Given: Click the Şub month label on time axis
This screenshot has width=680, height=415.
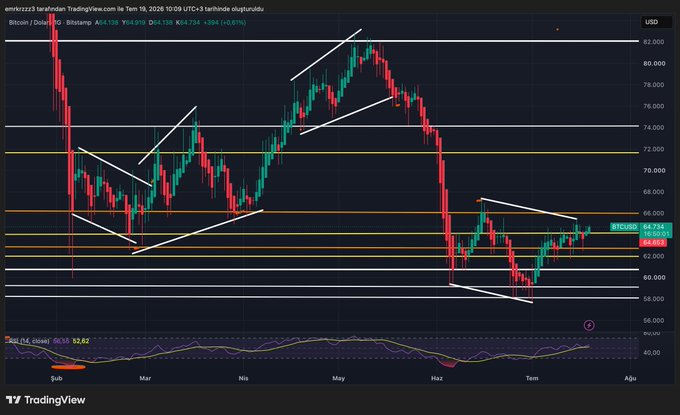Looking at the screenshot, I should pyautogui.click(x=56, y=378).
